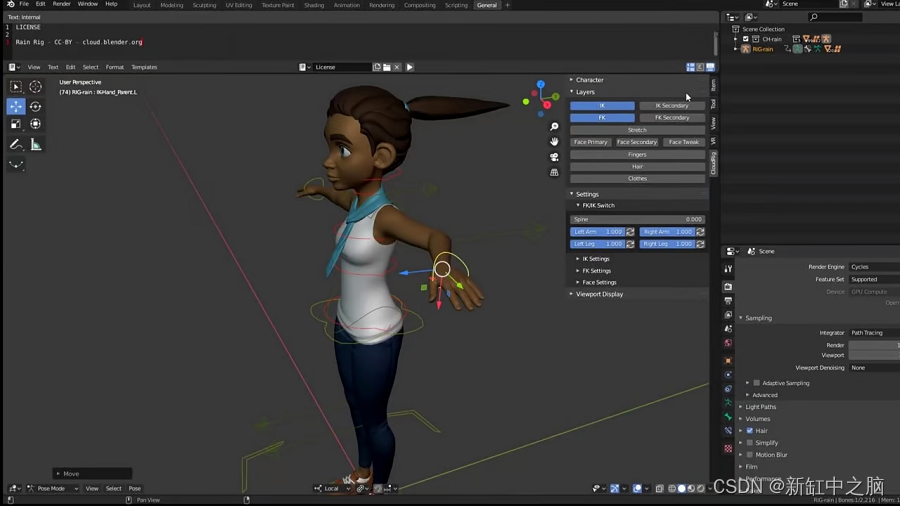Sync Left Arm FK/IK snap icon
Screen dimensions: 900x506
click(x=630, y=232)
